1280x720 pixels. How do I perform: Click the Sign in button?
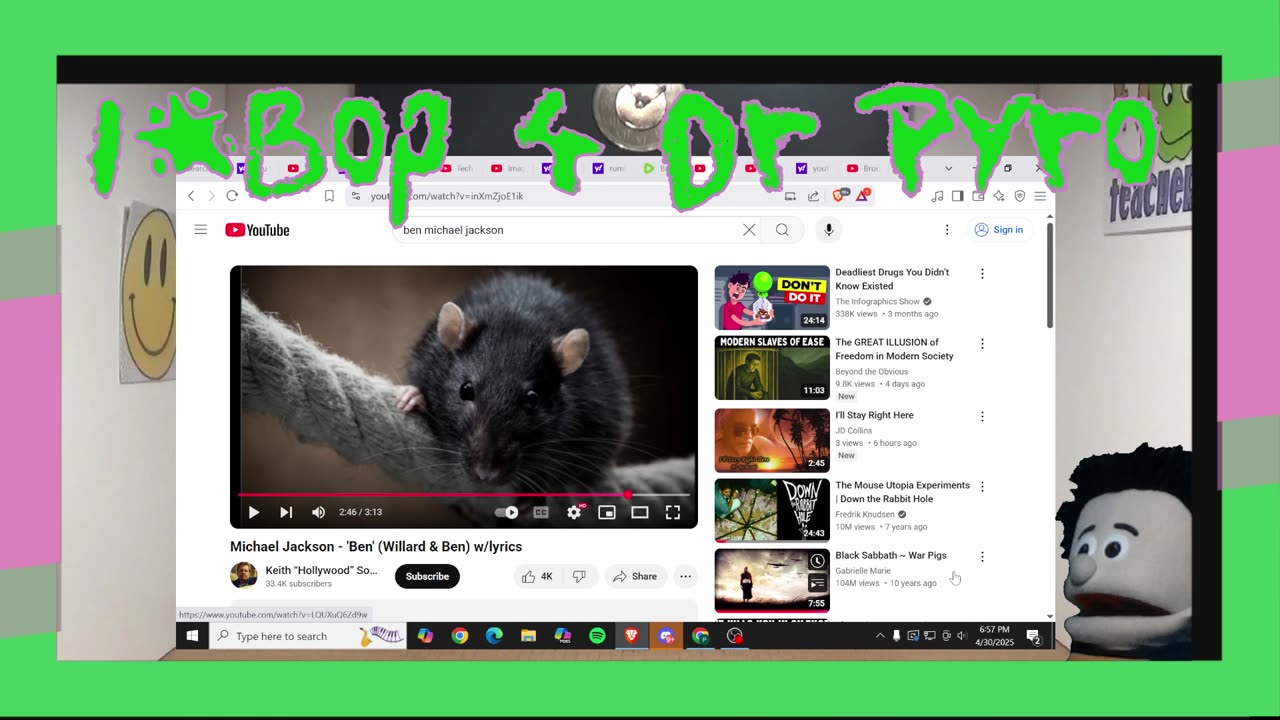999,230
